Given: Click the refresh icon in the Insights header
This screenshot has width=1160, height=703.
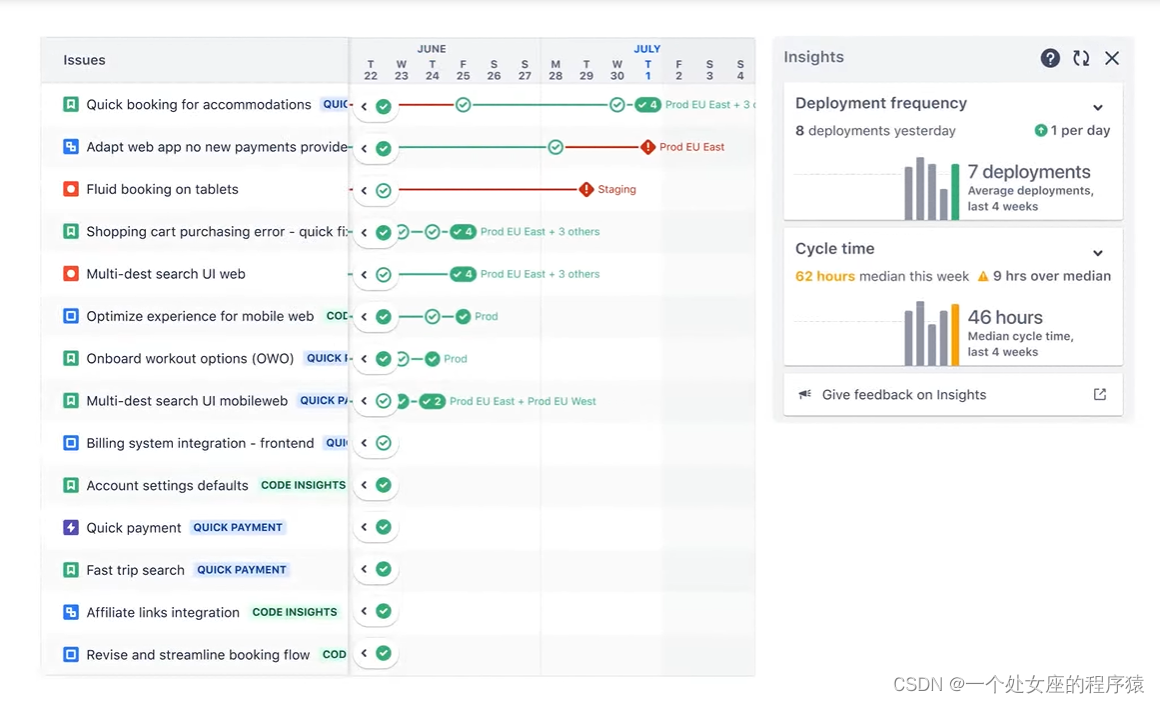Looking at the screenshot, I should coord(1081,58).
